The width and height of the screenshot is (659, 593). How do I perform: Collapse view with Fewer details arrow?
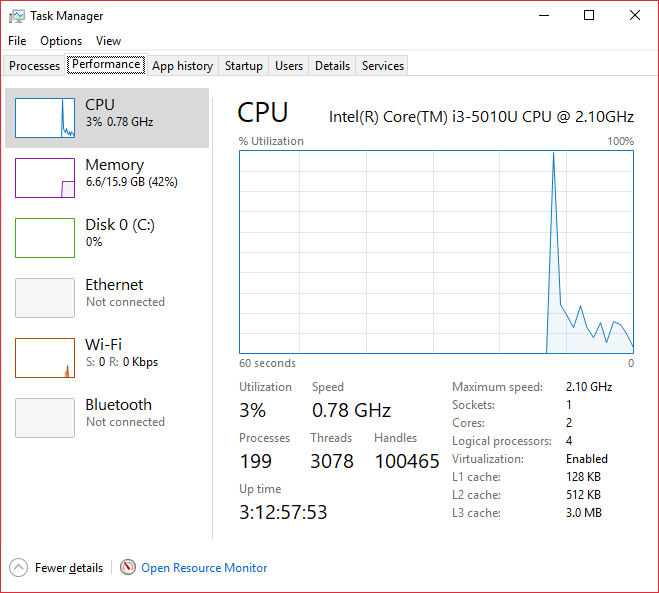tap(19, 568)
